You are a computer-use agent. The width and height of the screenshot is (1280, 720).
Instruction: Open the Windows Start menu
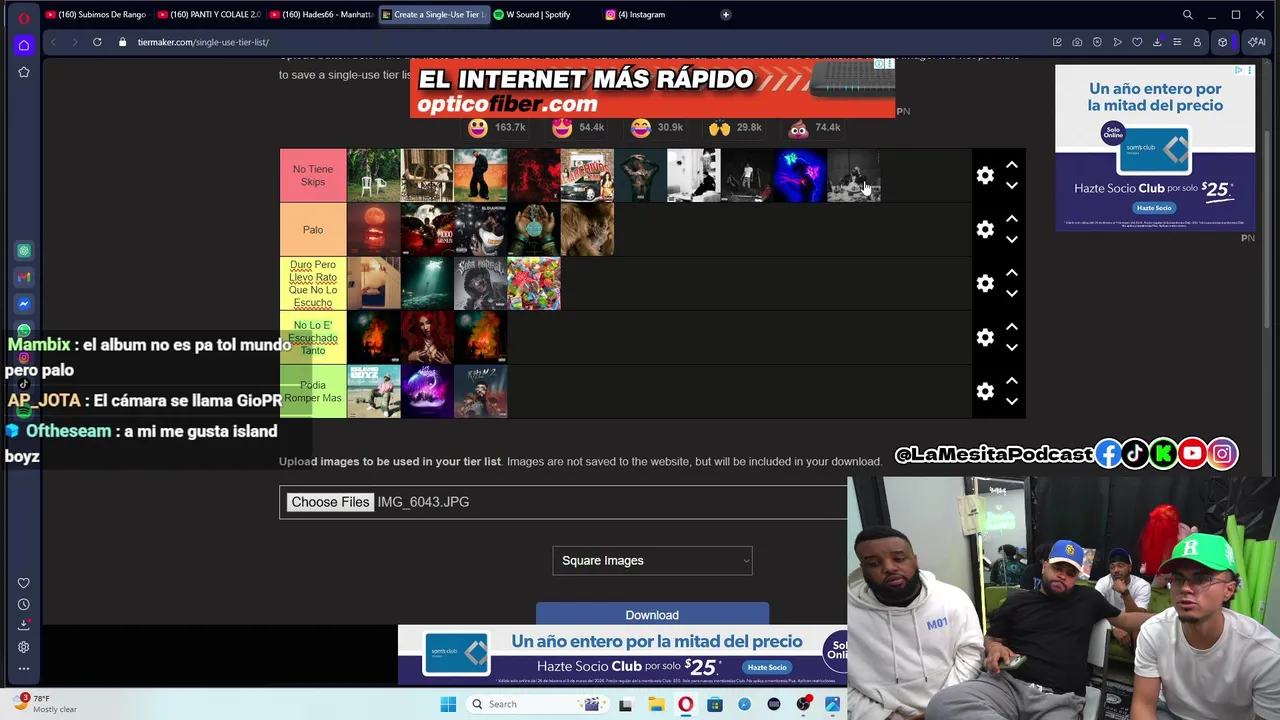pyautogui.click(x=448, y=704)
